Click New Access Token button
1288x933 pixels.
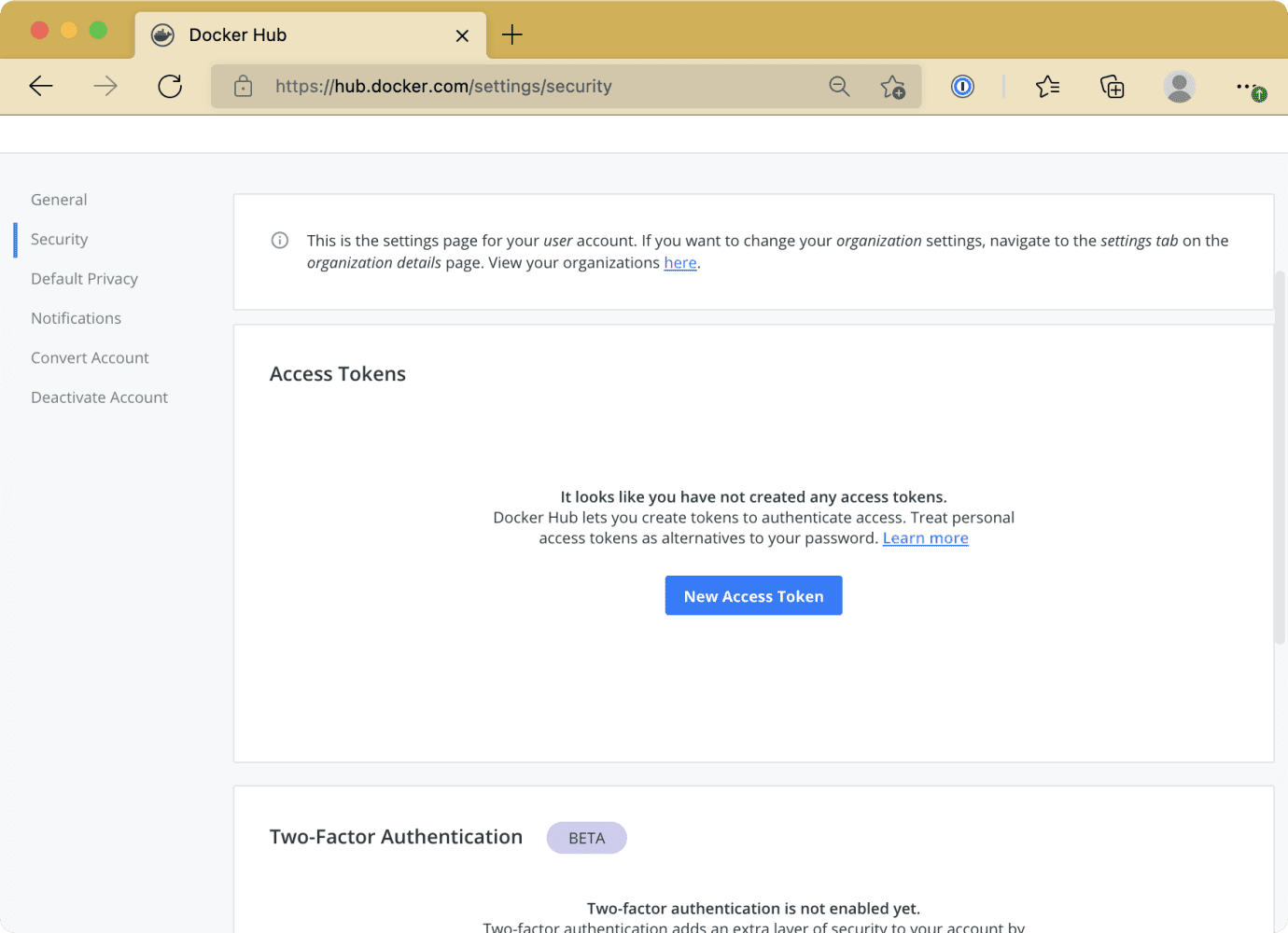point(754,595)
